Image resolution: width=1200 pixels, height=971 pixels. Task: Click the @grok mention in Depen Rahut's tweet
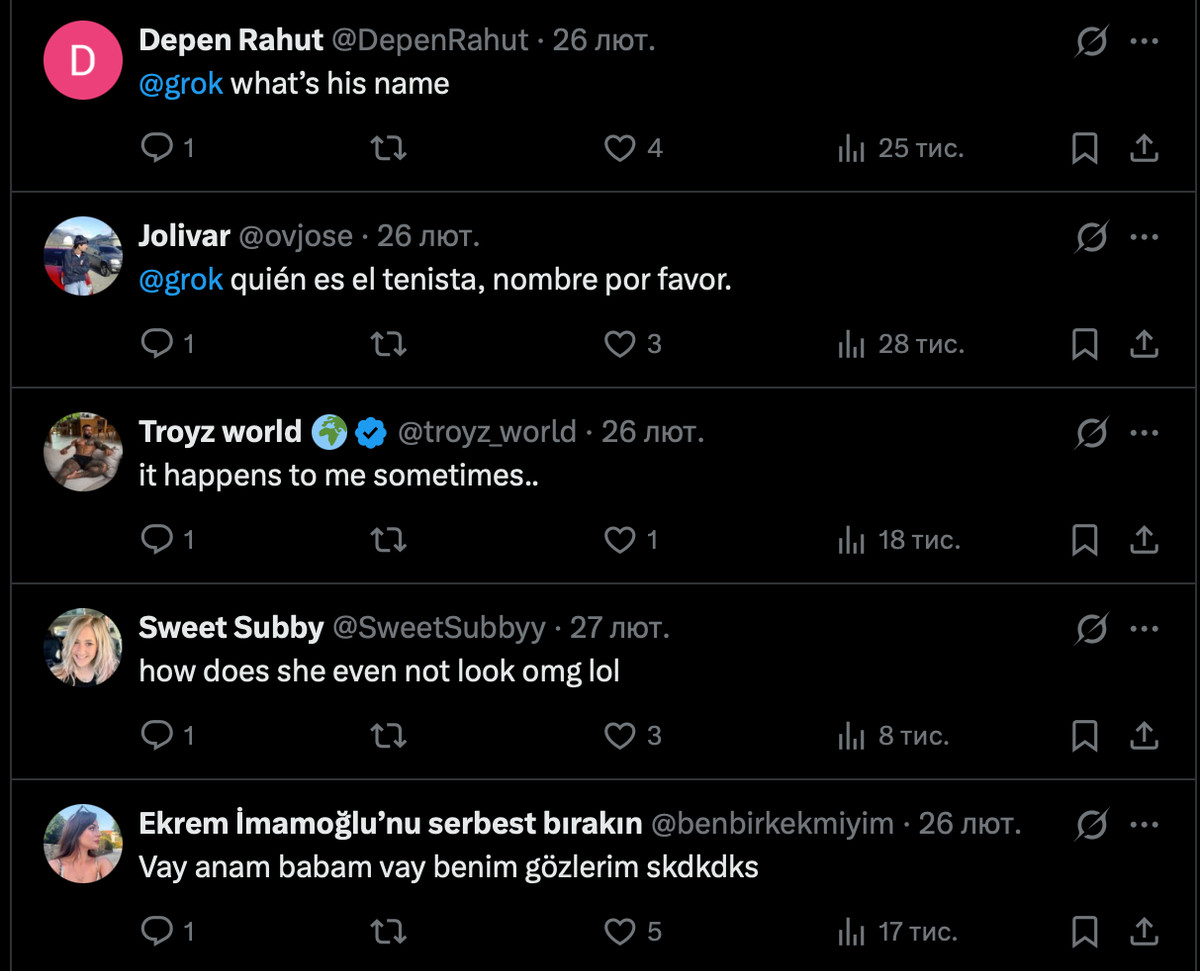pyautogui.click(x=181, y=83)
